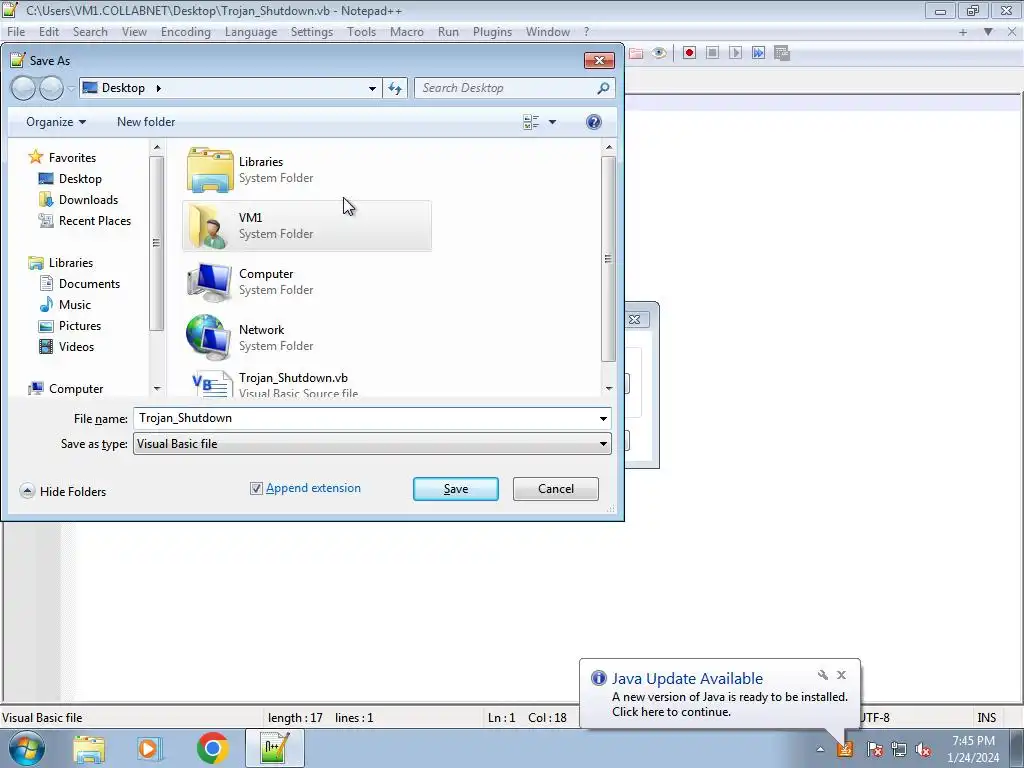Image resolution: width=1024 pixels, height=768 pixels.
Task: Click the Java Update Available notification text
Action: click(x=687, y=679)
